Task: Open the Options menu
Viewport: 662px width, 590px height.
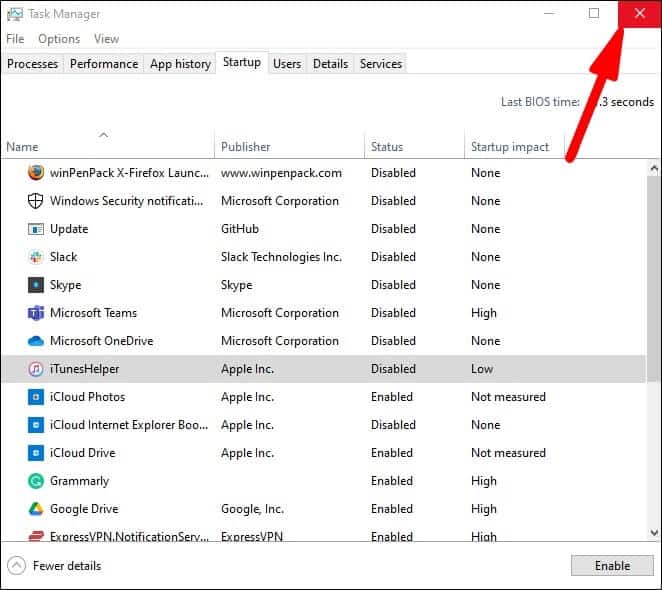Action: pos(59,39)
